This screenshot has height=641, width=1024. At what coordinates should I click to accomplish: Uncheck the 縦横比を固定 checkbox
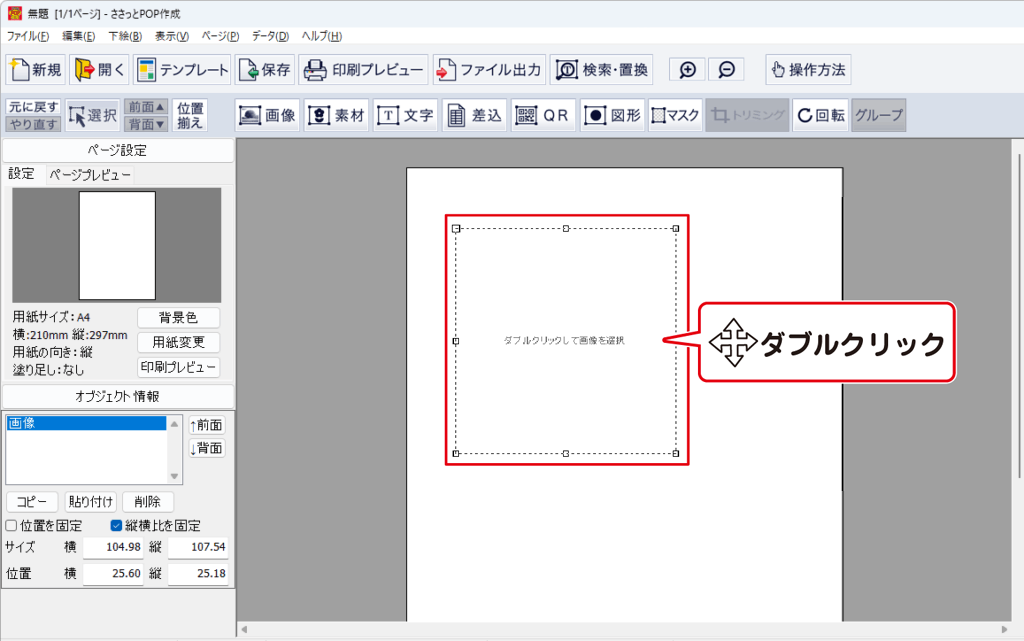(116, 525)
